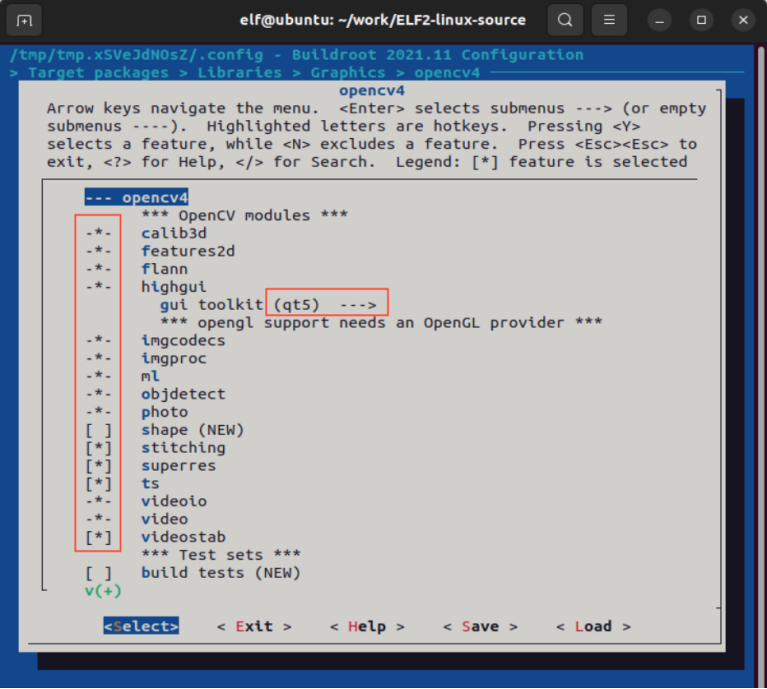The image size is (767, 689).
Task: Select the videoio module entry
Action: [146, 502]
